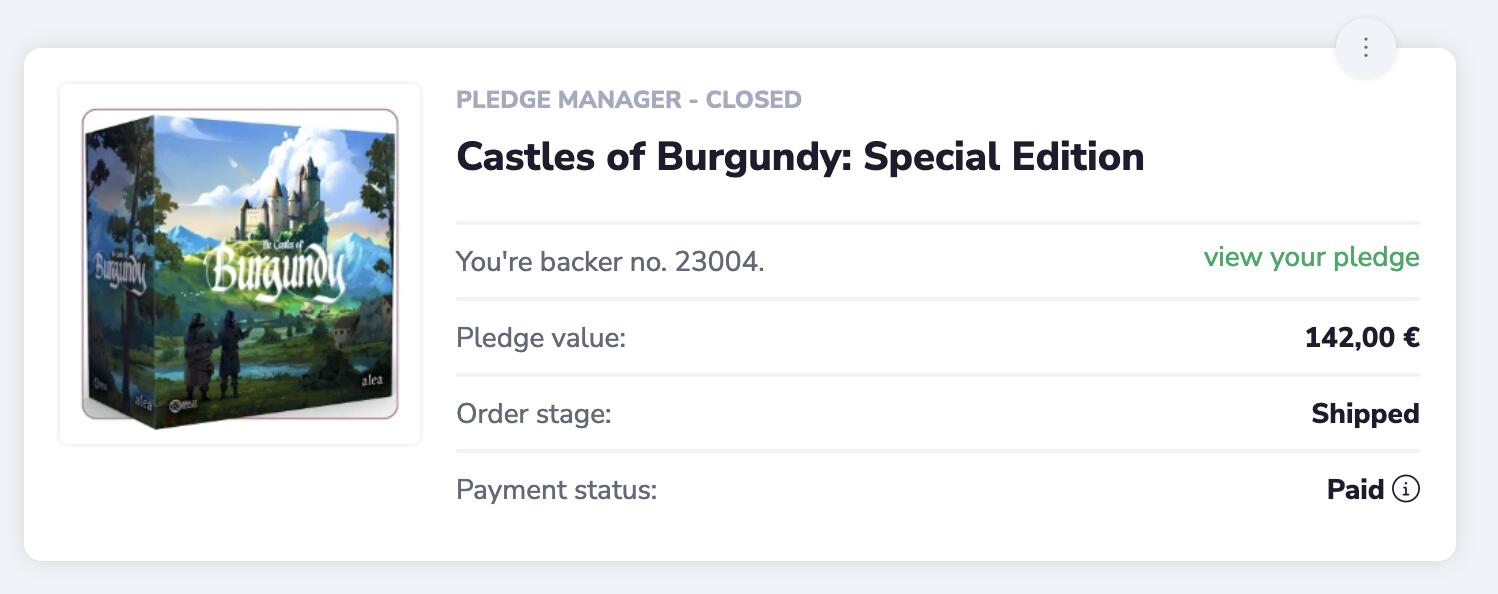Click the Castles of Burgundy: Special Edition title
The width and height of the screenshot is (1498, 594).
800,157
